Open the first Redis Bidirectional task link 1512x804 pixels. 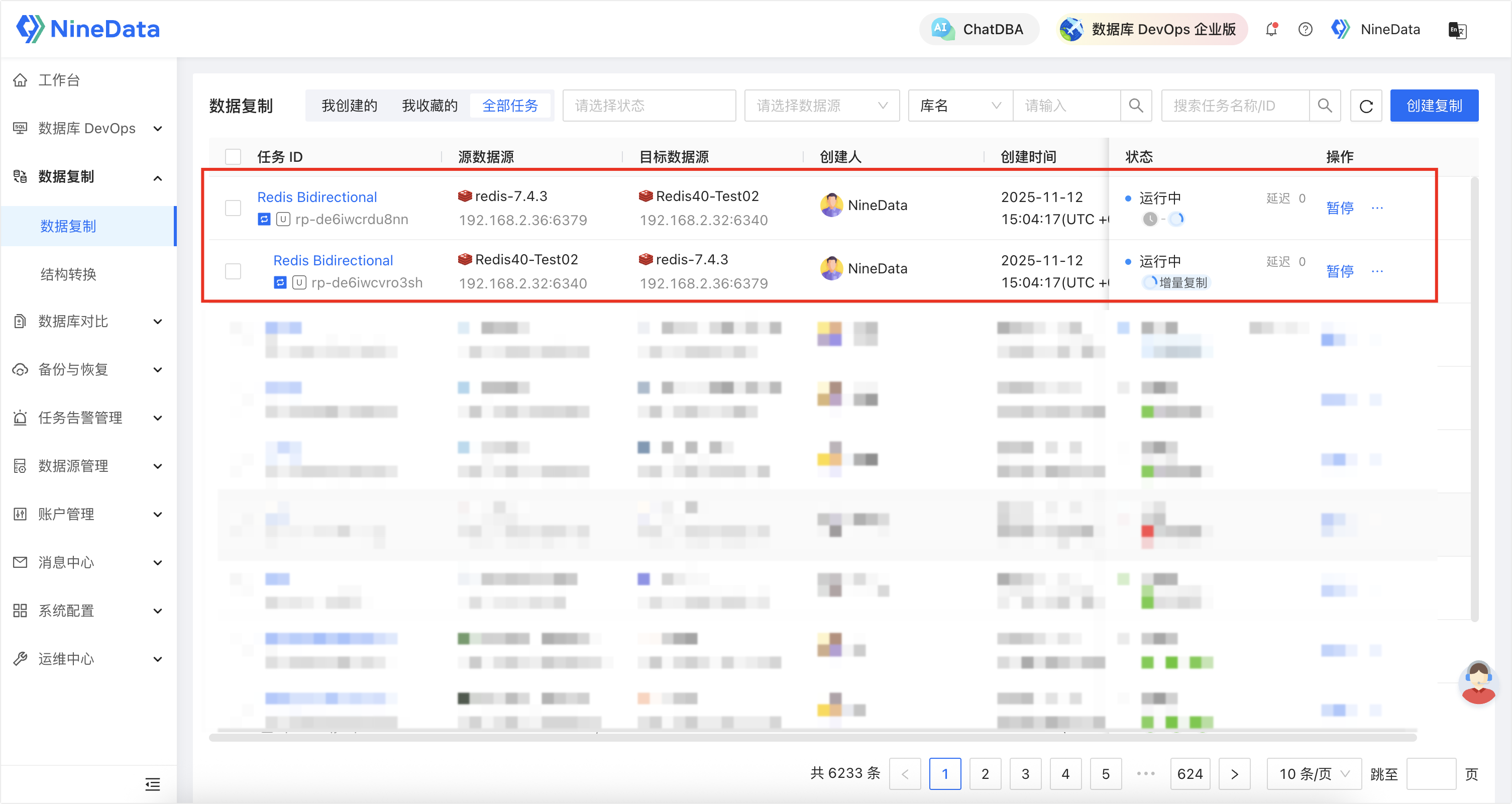pyautogui.click(x=317, y=197)
